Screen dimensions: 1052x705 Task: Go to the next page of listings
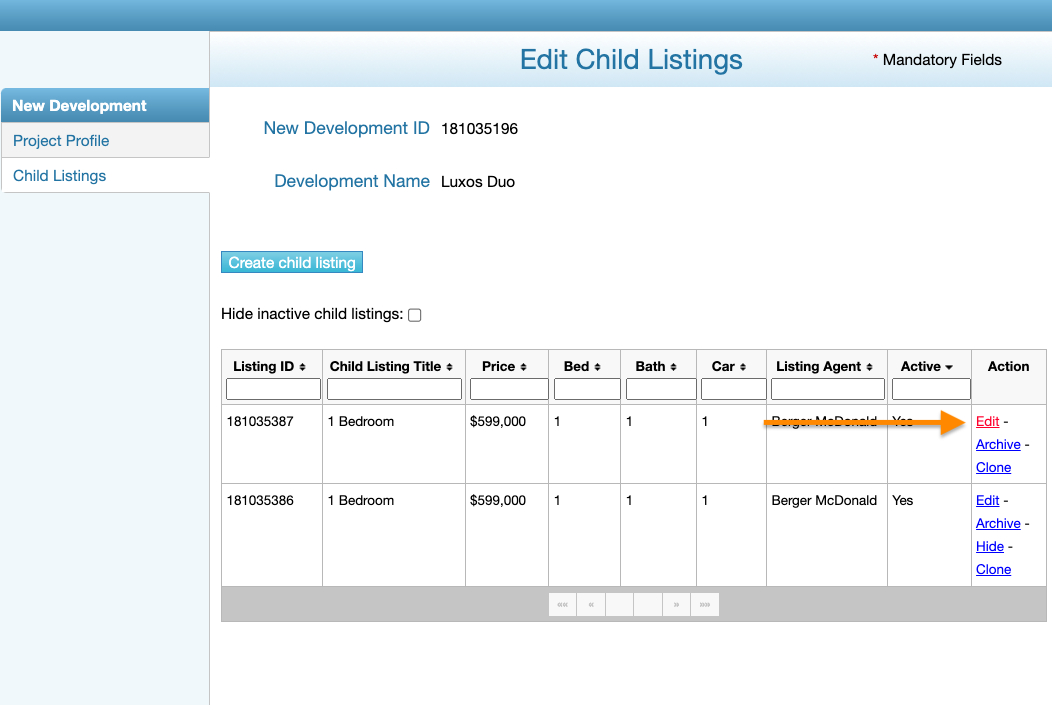677,604
